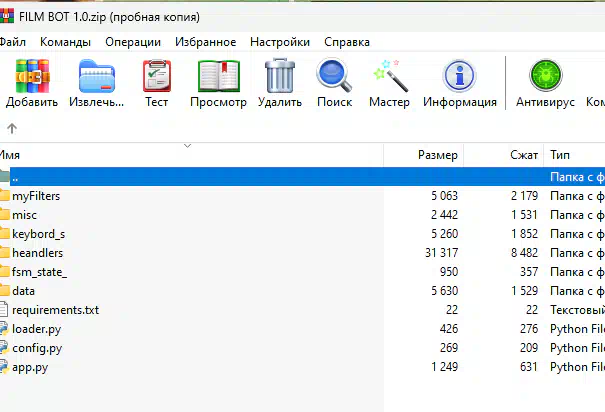This screenshot has width=605, height=412.
Task: Click size value 31 317 for heandlers
Action: coord(441,253)
